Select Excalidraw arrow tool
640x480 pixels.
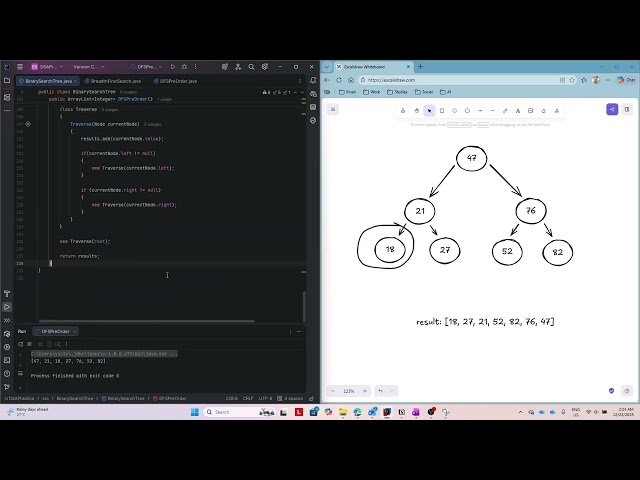tap(480, 111)
